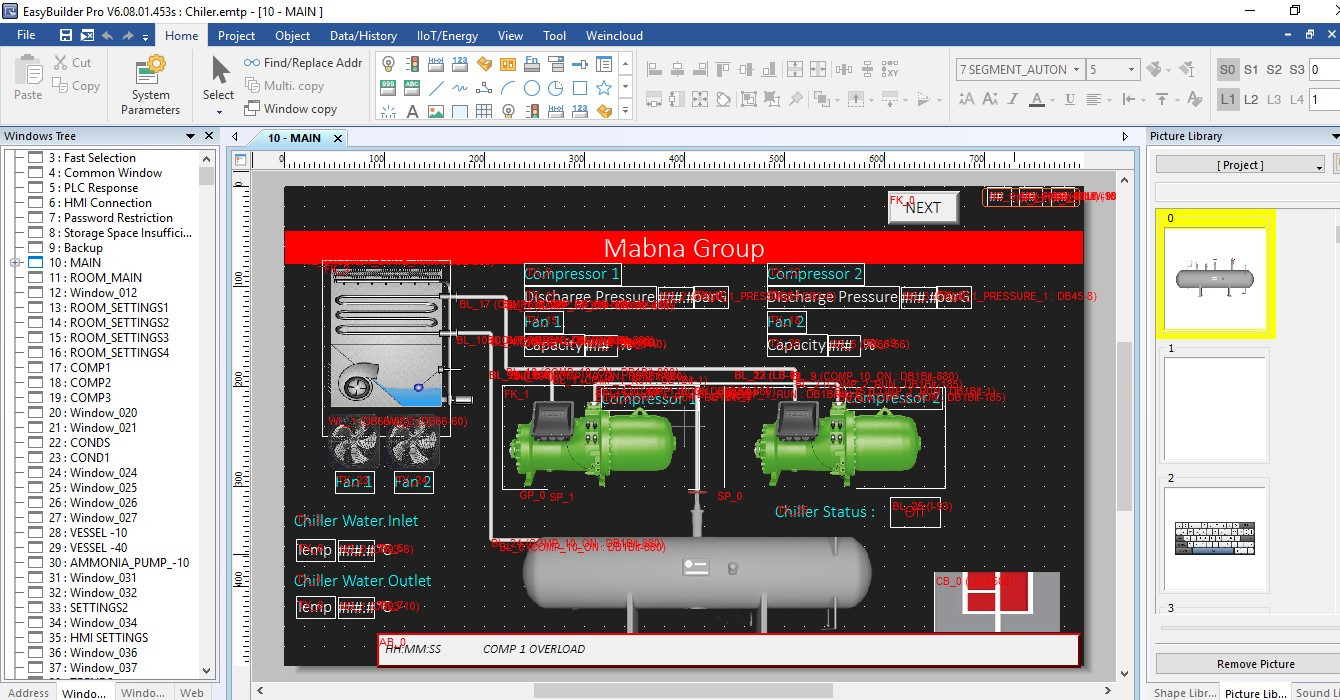Open the Data/History ribbon tab
This screenshot has height=700, width=1340.
point(363,35)
